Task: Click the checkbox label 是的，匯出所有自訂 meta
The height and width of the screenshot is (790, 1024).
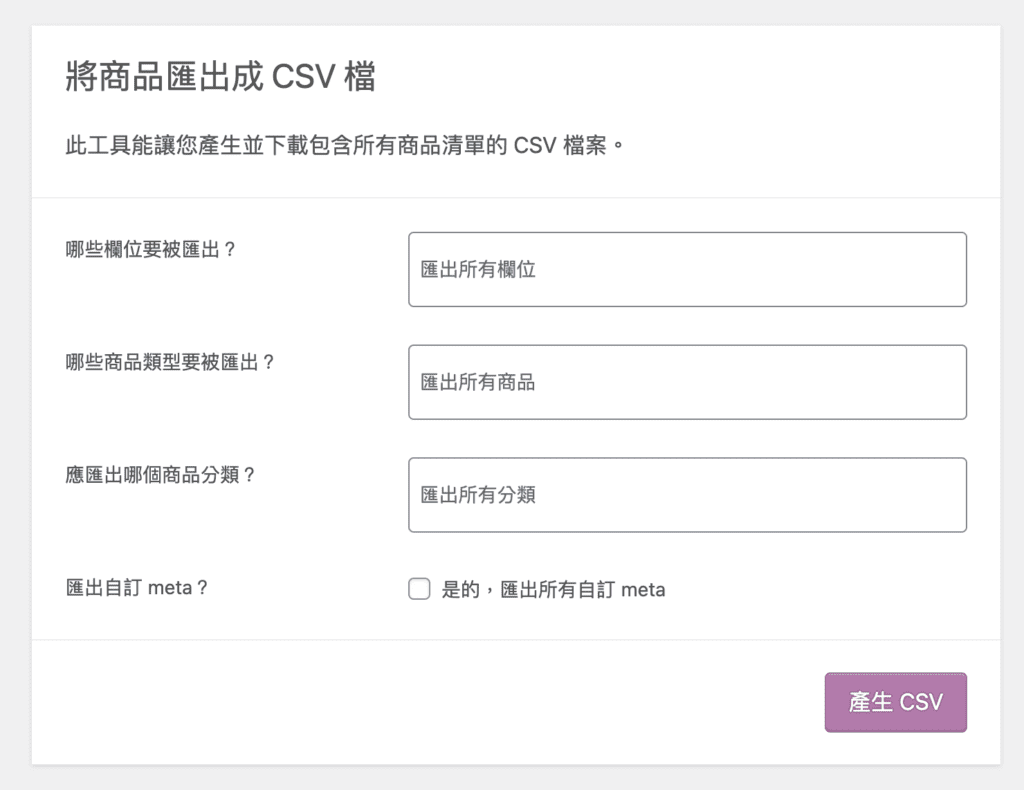Action: click(x=553, y=590)
